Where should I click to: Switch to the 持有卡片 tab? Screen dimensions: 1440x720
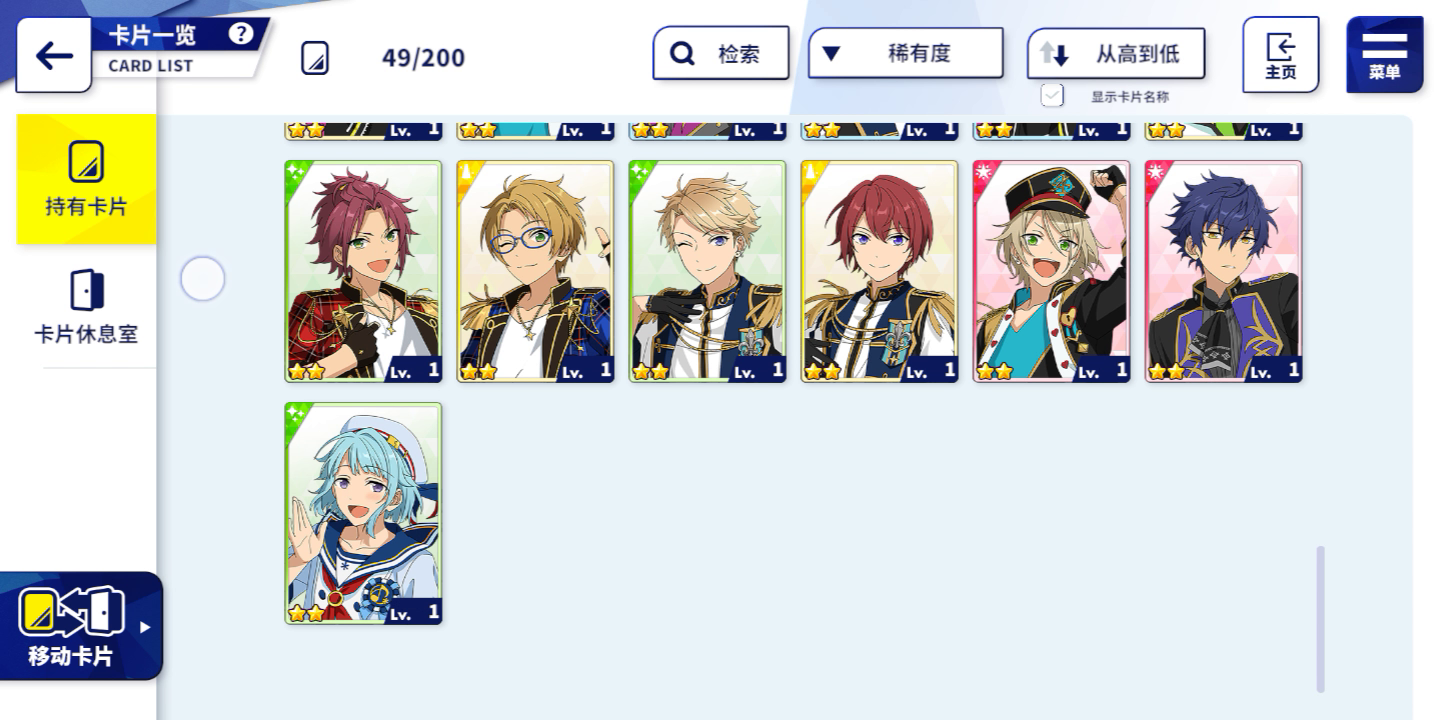click(86, 179)
